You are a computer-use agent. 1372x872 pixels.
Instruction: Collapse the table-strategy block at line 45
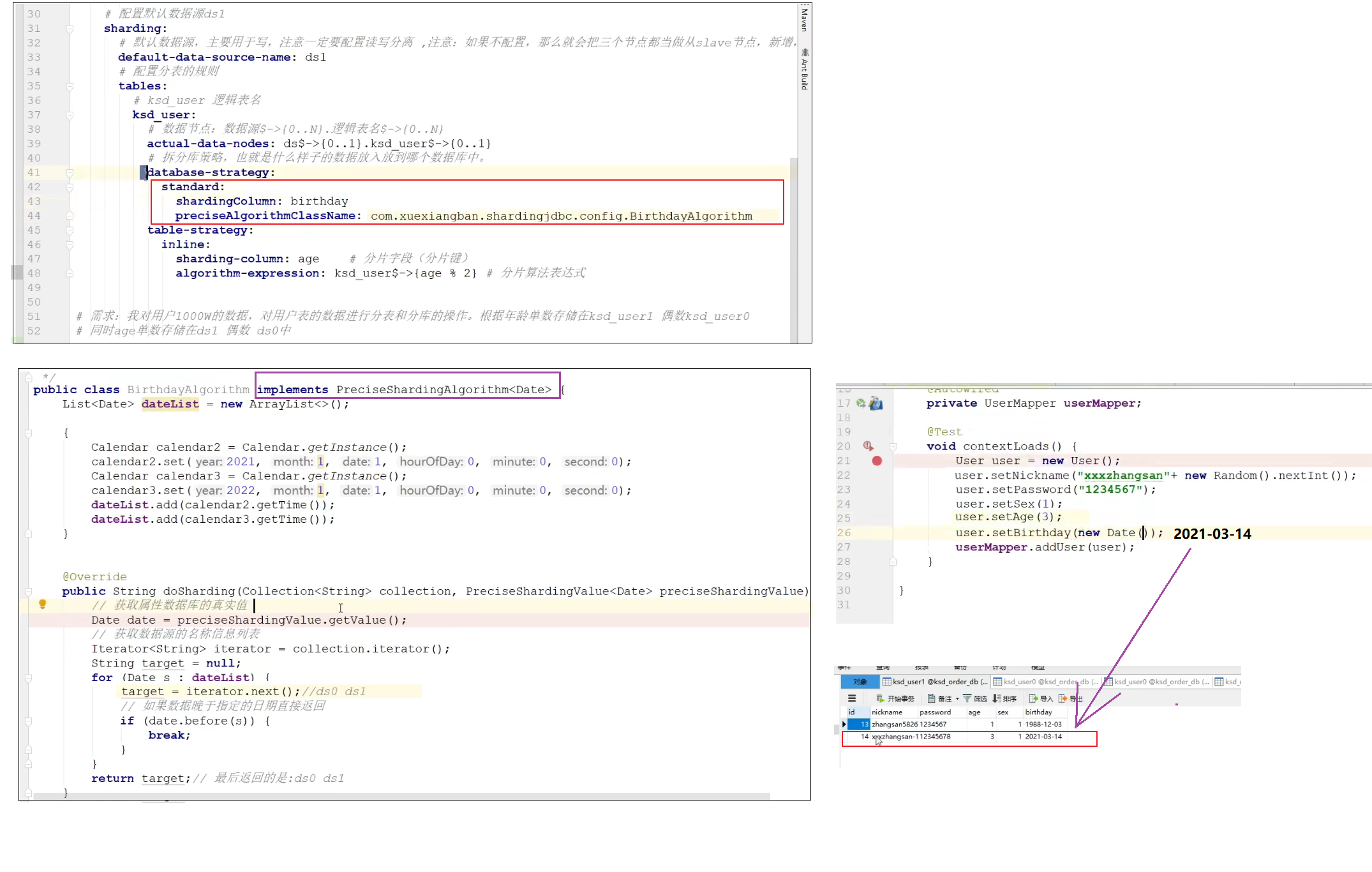tap(70, 230)
